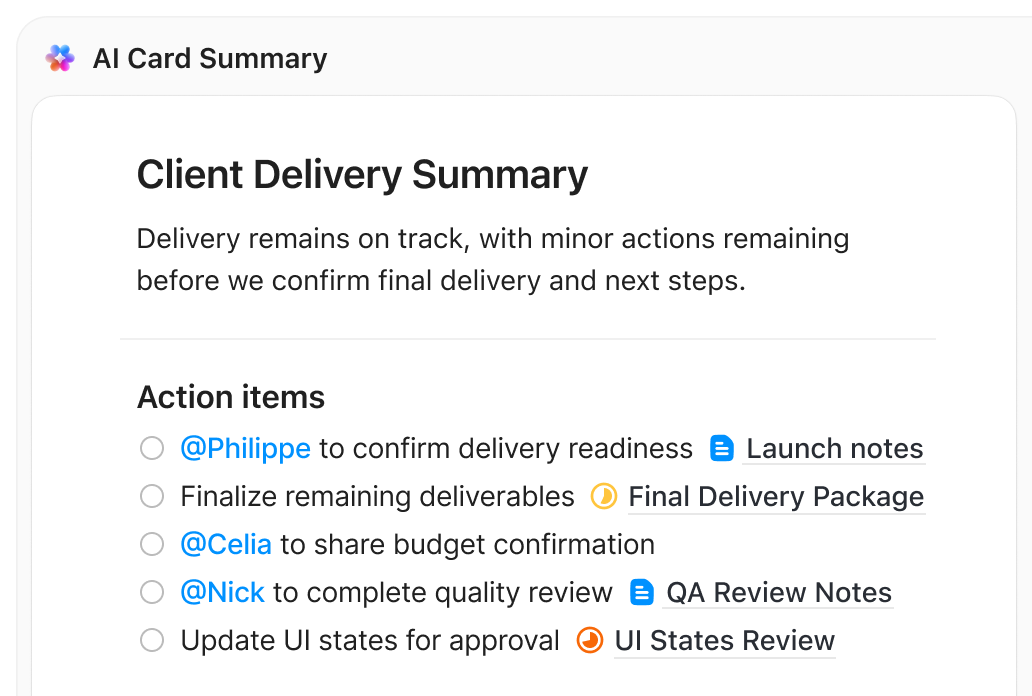Open the Final Delivery Package link
The width and height of the screenshot is (1032, 696).
pos(777,496)
